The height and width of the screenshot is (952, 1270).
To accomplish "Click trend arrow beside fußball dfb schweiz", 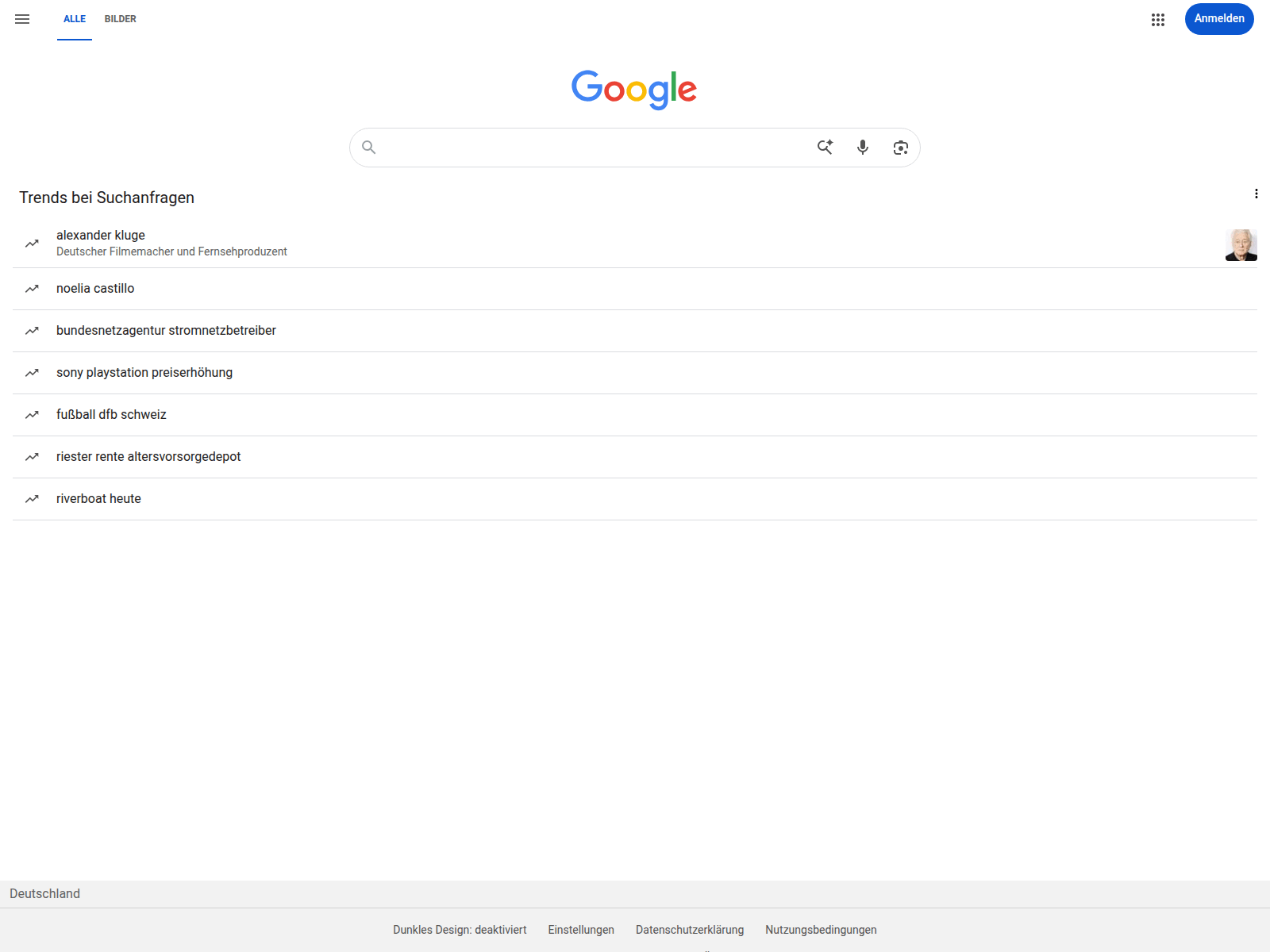I will click(x=32, y=415).
